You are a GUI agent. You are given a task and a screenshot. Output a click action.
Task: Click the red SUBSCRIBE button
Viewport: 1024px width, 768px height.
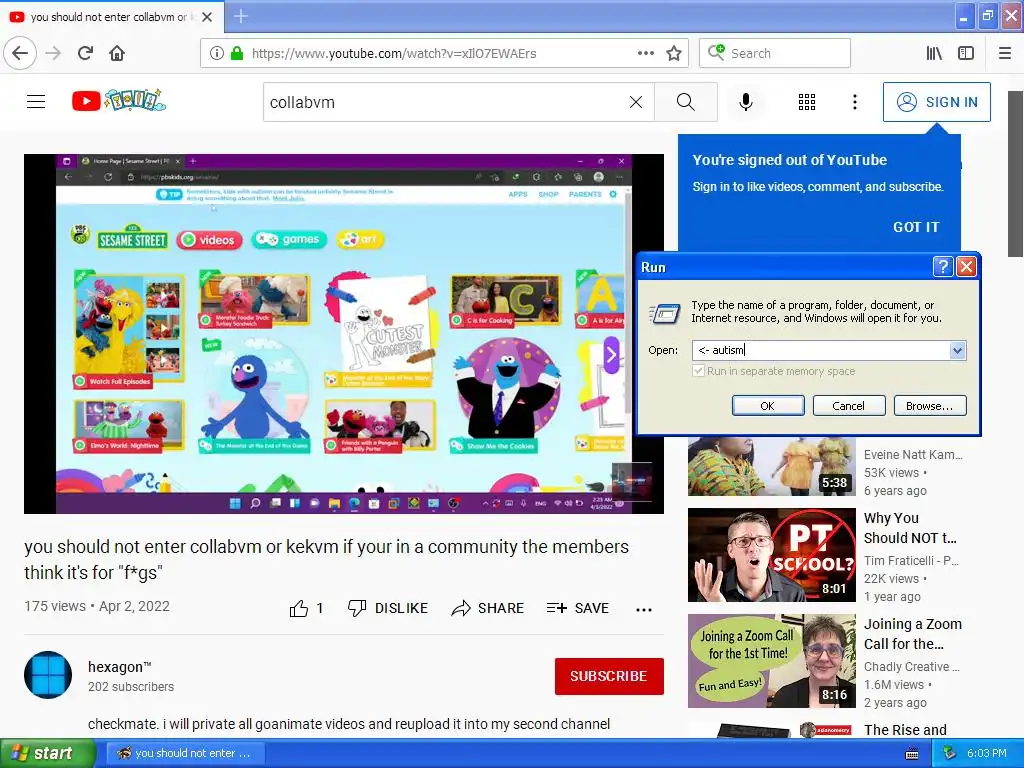(x=609, y=676)
